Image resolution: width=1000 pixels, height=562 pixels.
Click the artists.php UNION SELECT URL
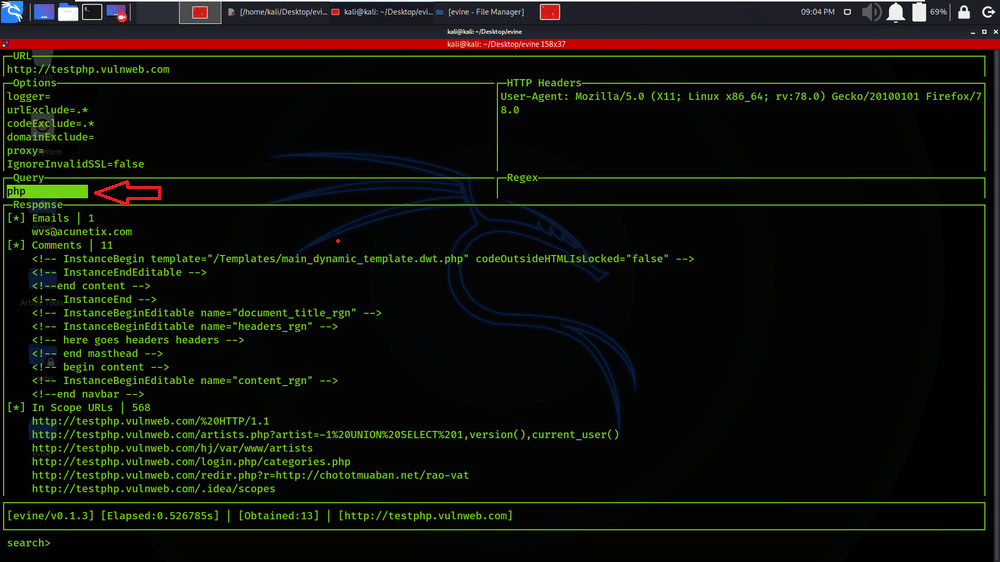pos(325,435)
